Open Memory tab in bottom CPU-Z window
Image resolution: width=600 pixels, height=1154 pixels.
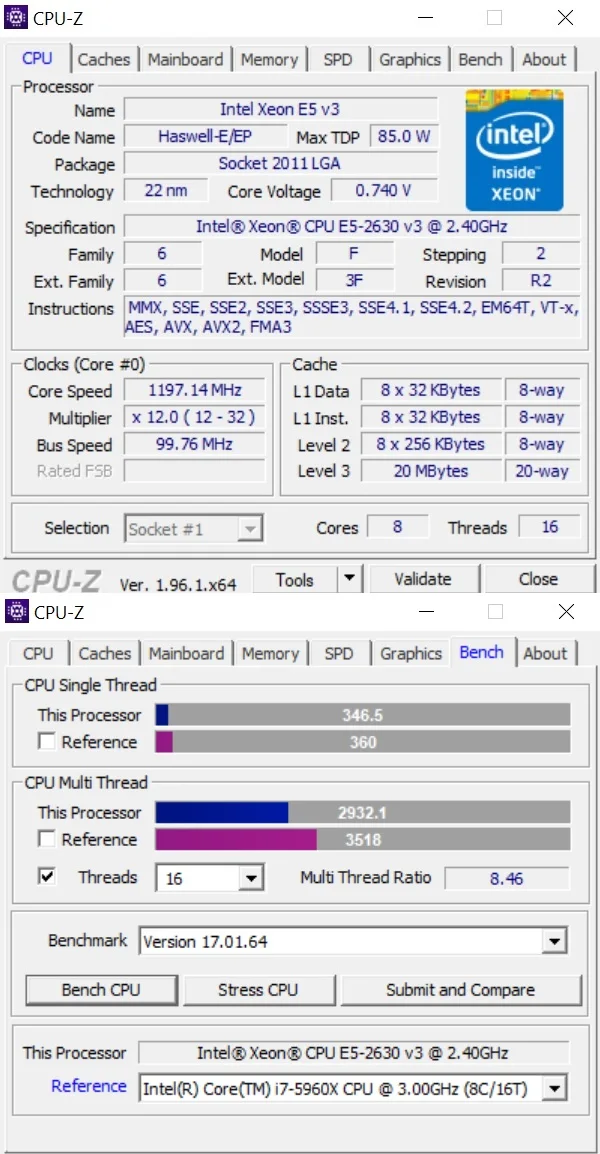pos(269,654)
